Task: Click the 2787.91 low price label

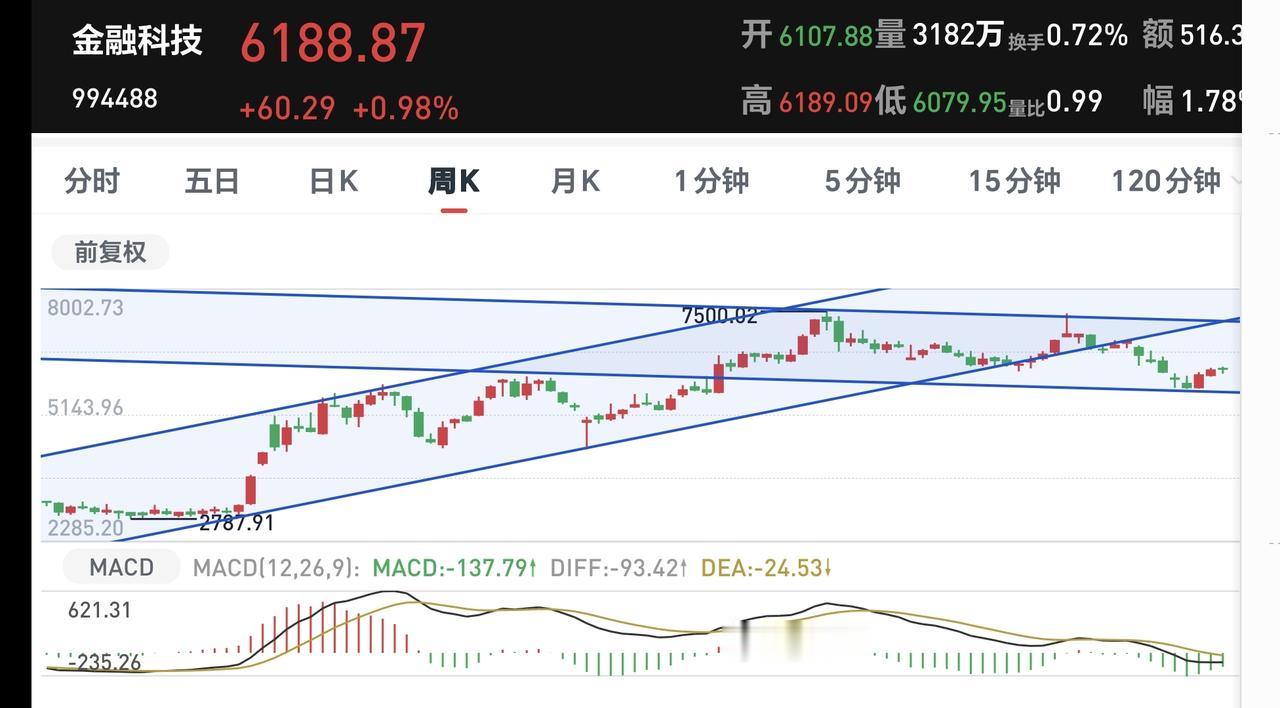Action: click(236, 522)
